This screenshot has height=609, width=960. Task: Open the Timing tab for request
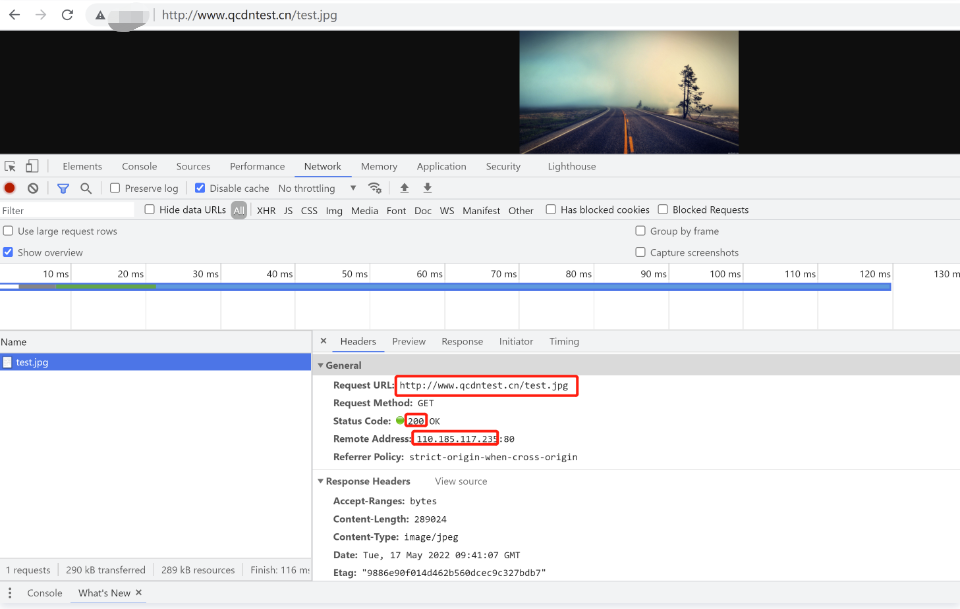coord(564,342)
